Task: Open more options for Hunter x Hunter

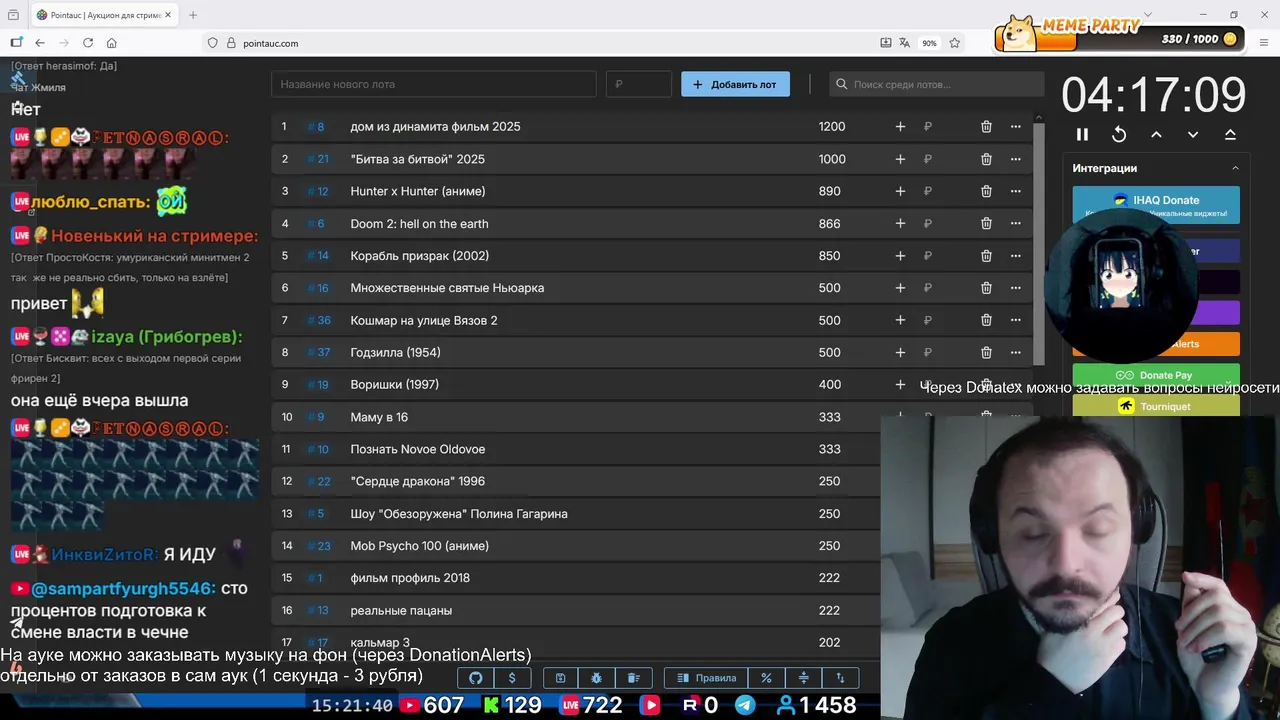Action: (1016, 191)
